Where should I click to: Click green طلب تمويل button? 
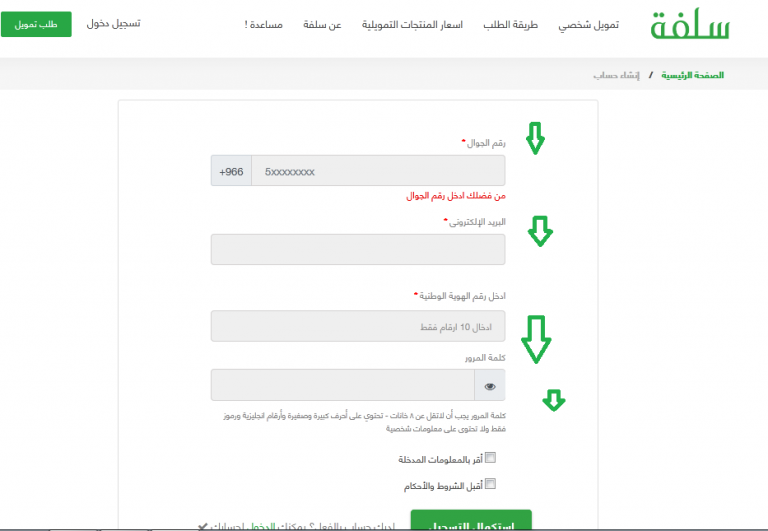click(x=36, y=24)
